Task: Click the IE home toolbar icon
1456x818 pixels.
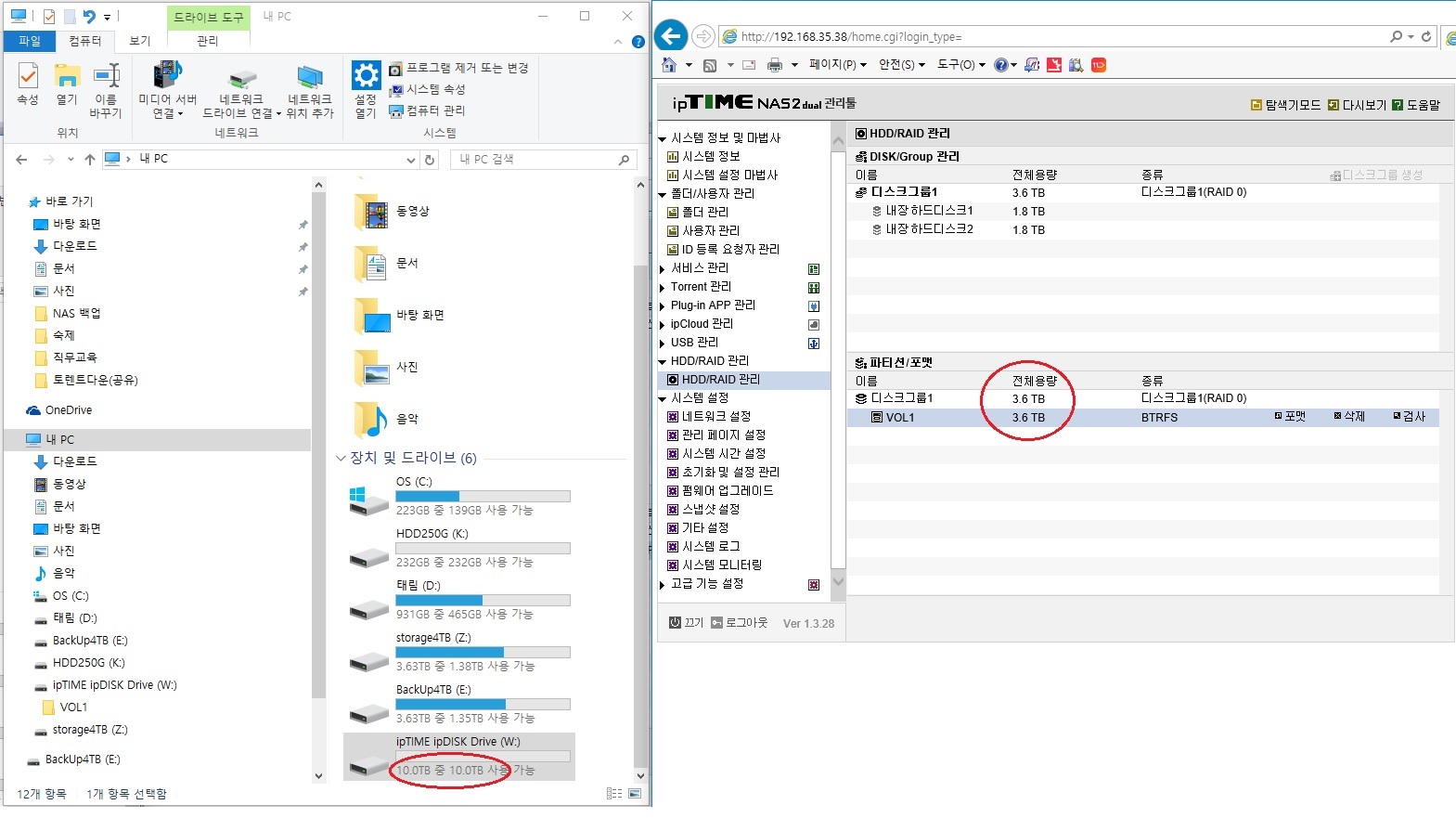Action: pyautogui.click(x=669, y=65)
